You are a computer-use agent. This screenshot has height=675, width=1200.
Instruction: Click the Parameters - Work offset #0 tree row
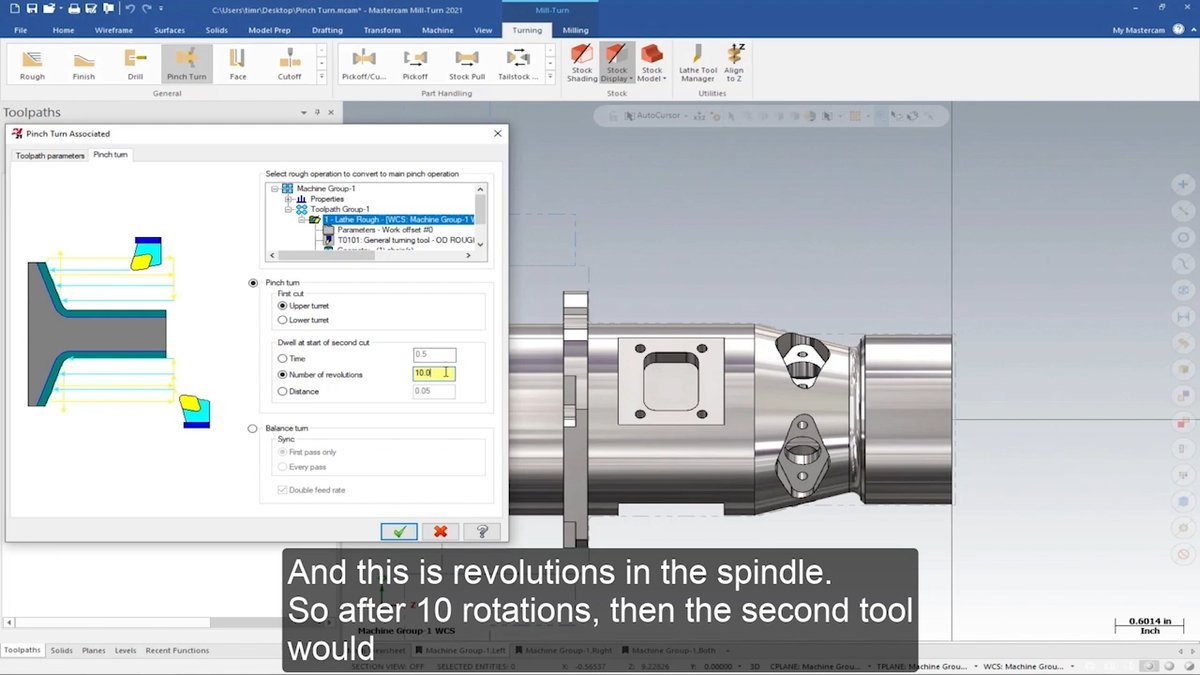[384, 229]
